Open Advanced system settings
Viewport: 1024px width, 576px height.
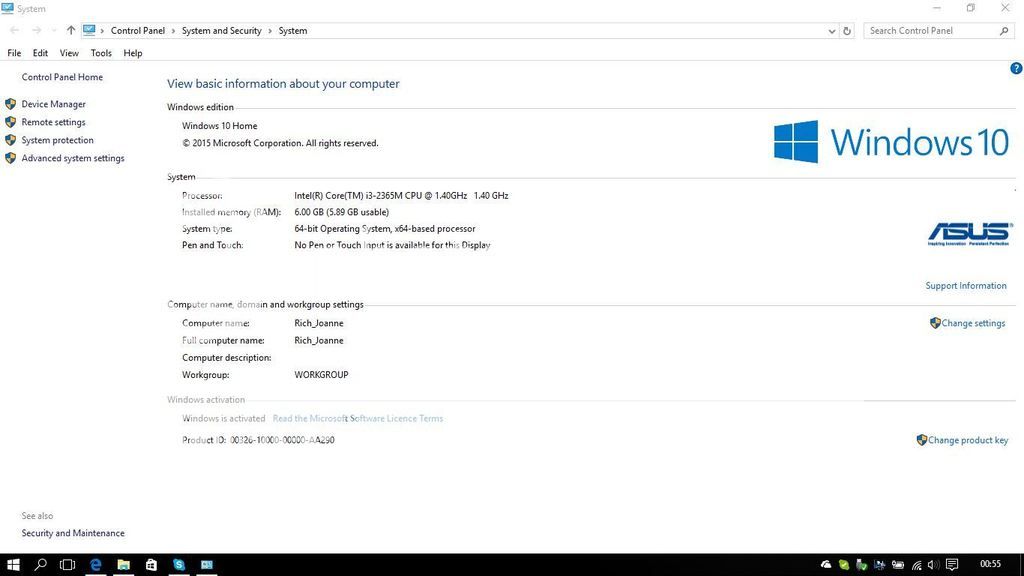click(x=72, y=158)
